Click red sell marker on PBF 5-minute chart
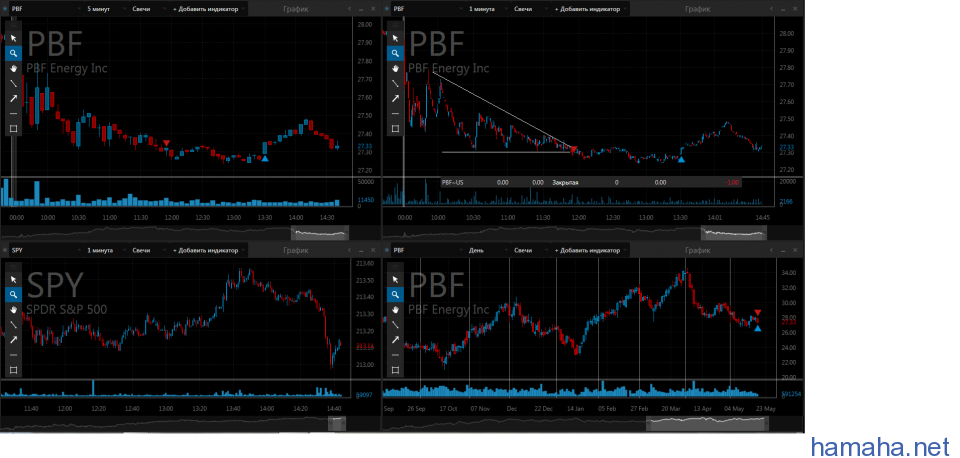The height and width of the screenshot is (458, 960). [x=166, y=143]
